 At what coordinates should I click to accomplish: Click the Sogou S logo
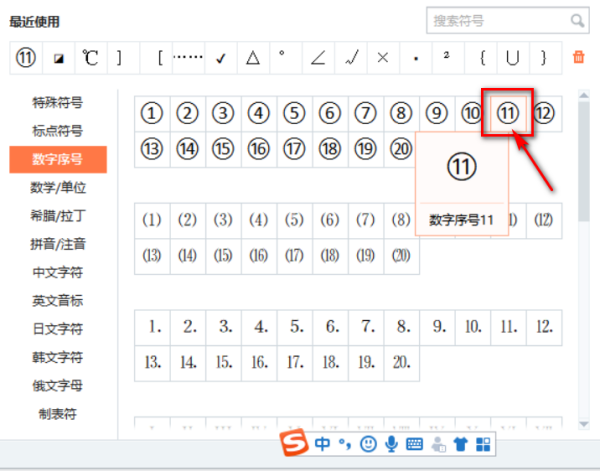295,443
